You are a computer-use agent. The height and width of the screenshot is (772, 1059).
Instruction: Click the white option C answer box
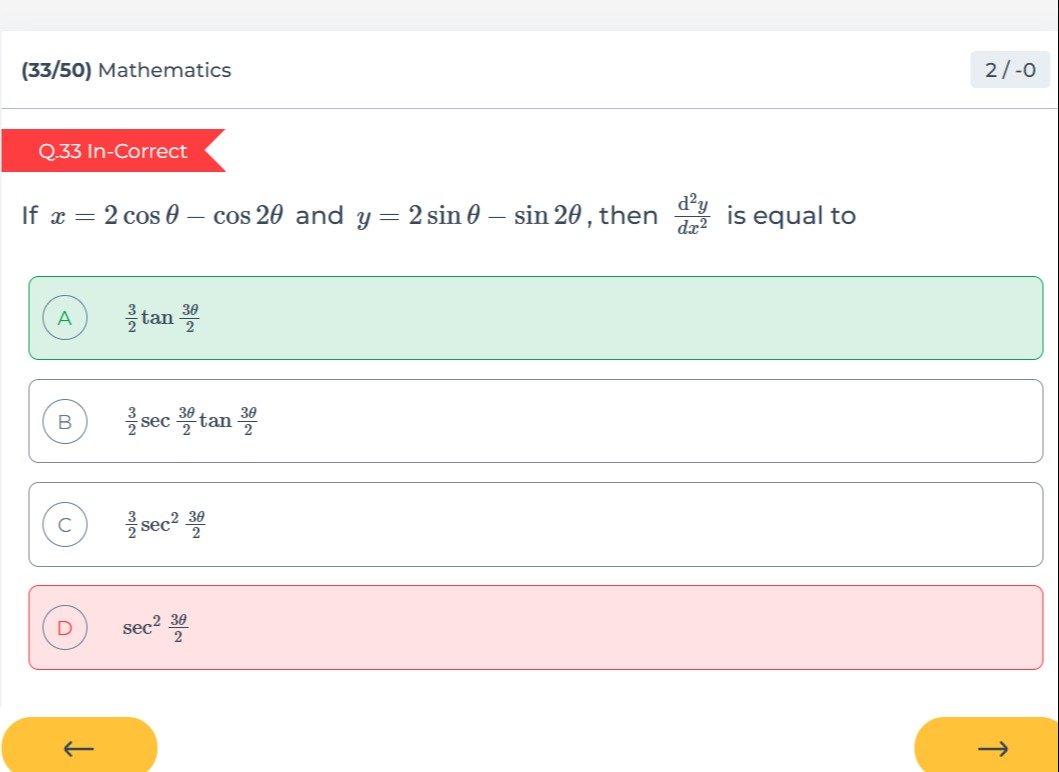click(536, 524)
